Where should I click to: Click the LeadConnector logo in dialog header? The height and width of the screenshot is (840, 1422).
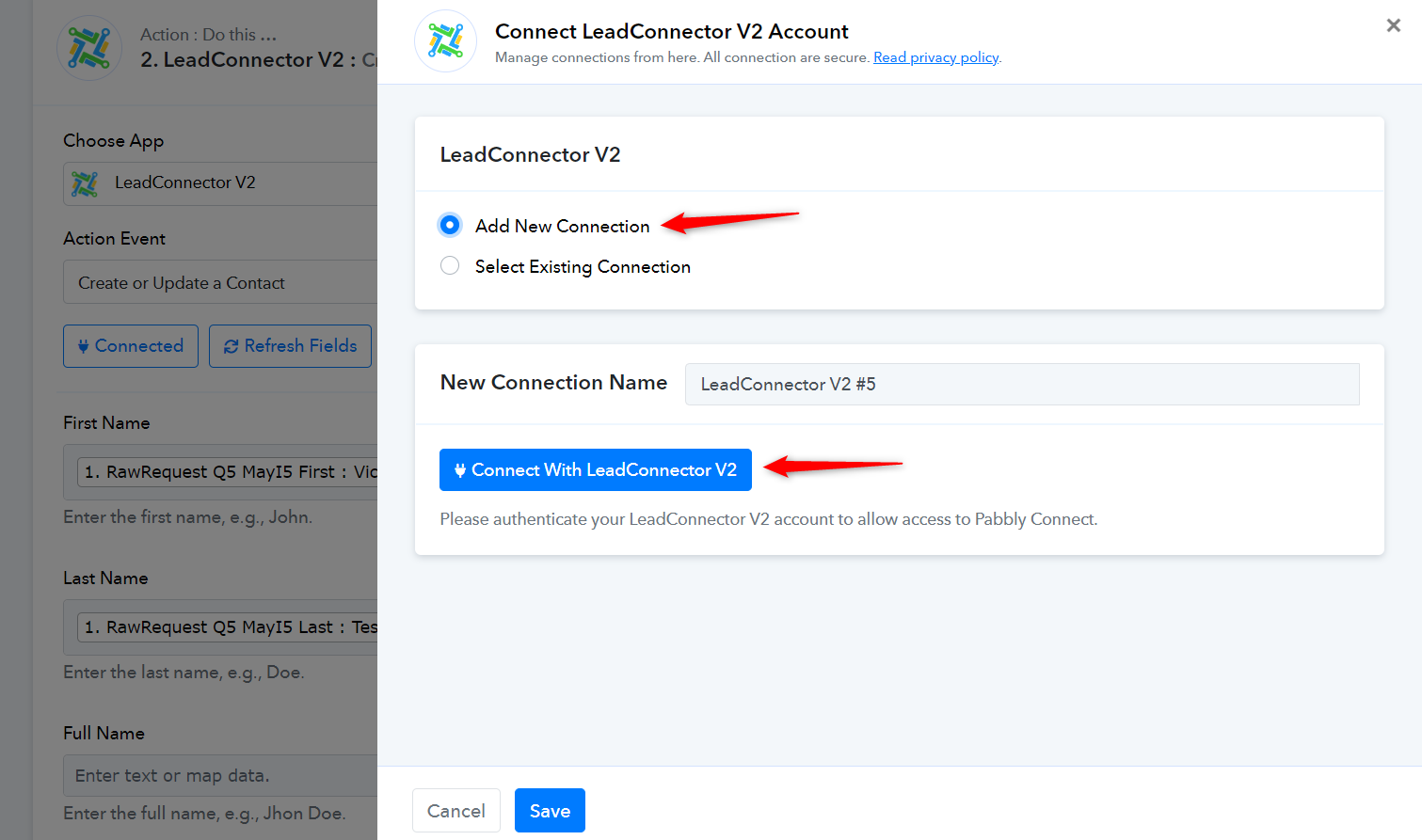point(446,41)
